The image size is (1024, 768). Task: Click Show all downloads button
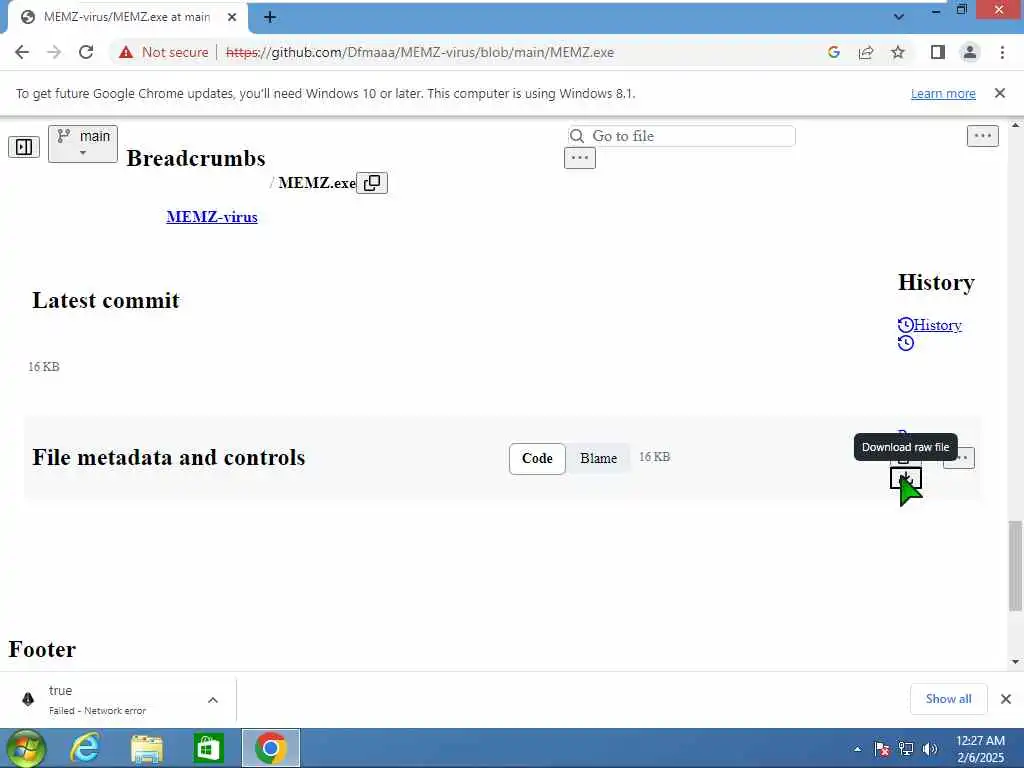pyautogui.click(x=948, y=699)
